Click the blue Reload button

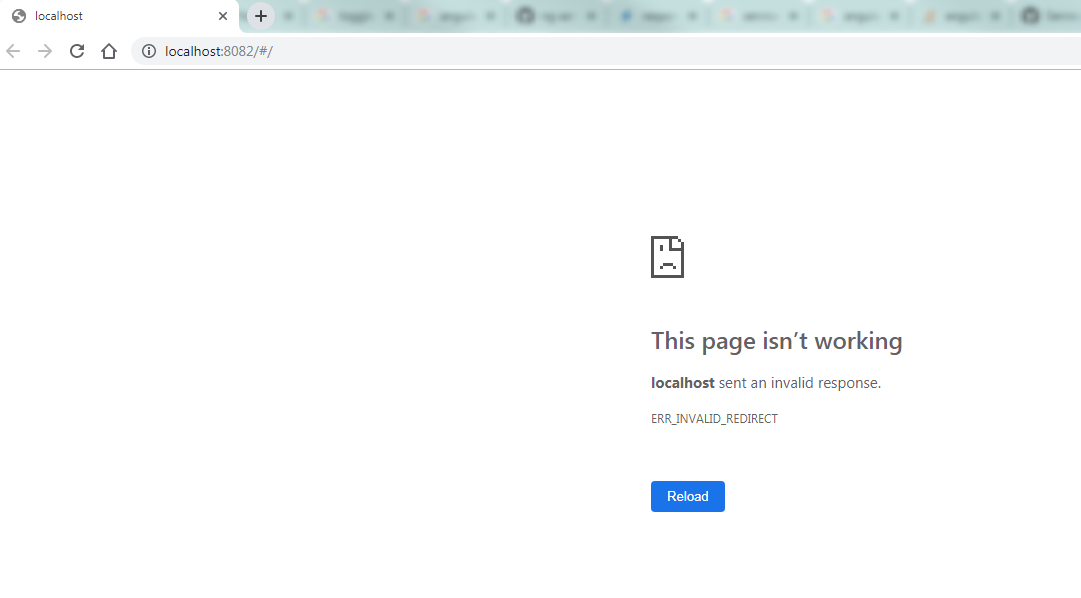pos(687,497)
